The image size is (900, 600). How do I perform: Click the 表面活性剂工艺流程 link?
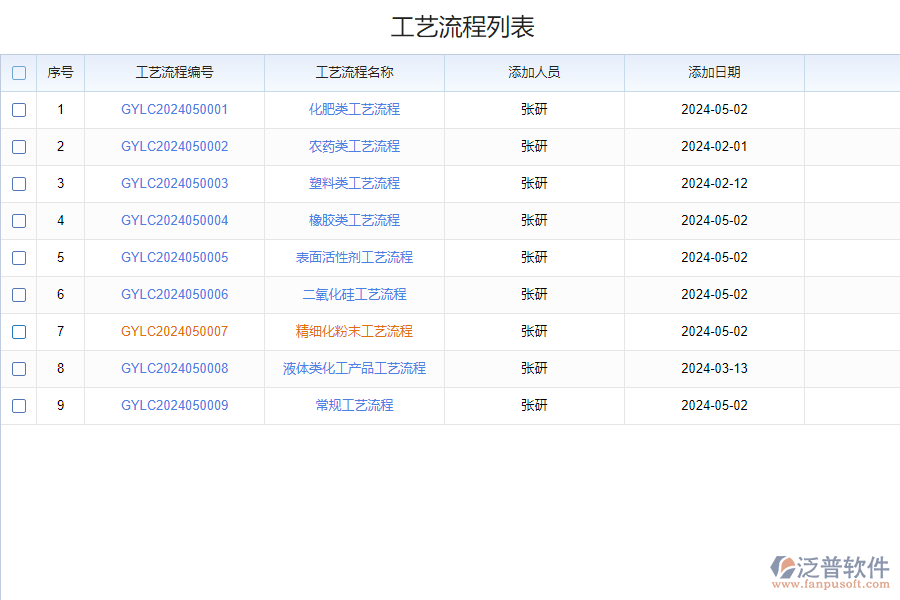click(x=354, y=258)
